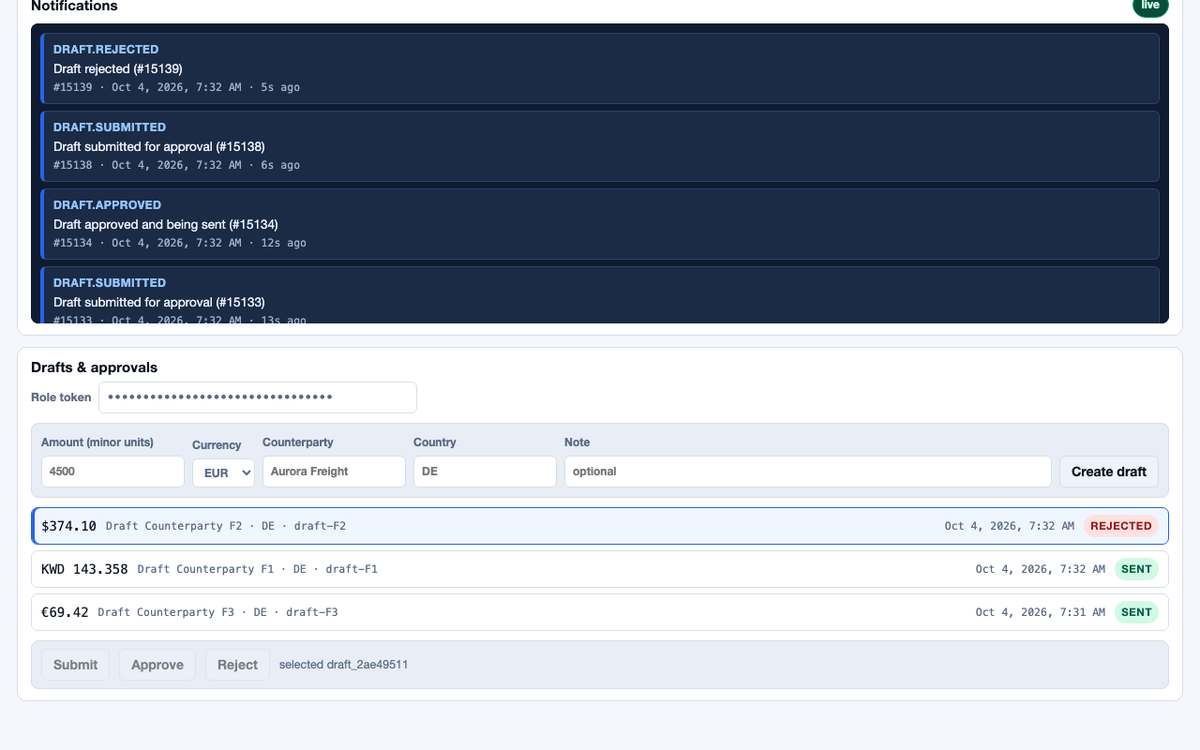This screenshot has width=1200, height=750.
Task: Click the Create draft button
Action: (1109, 471)
